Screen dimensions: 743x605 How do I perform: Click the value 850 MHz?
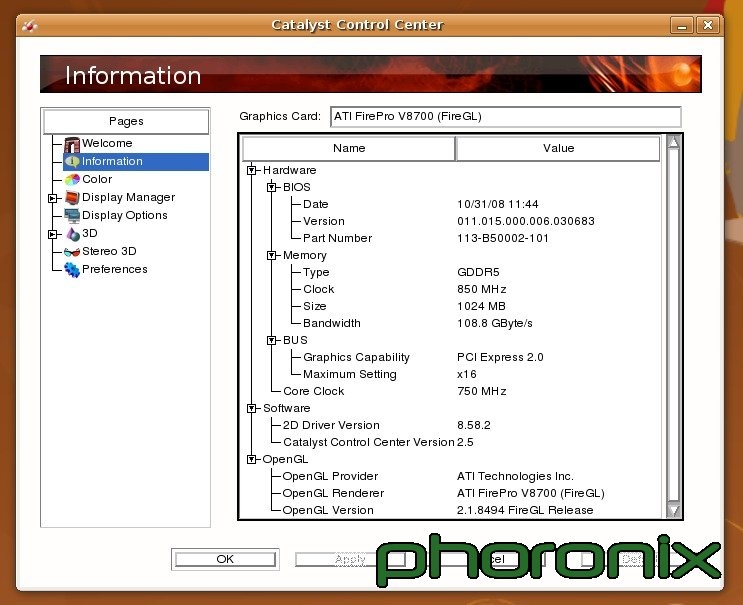[x=481, y=289]
